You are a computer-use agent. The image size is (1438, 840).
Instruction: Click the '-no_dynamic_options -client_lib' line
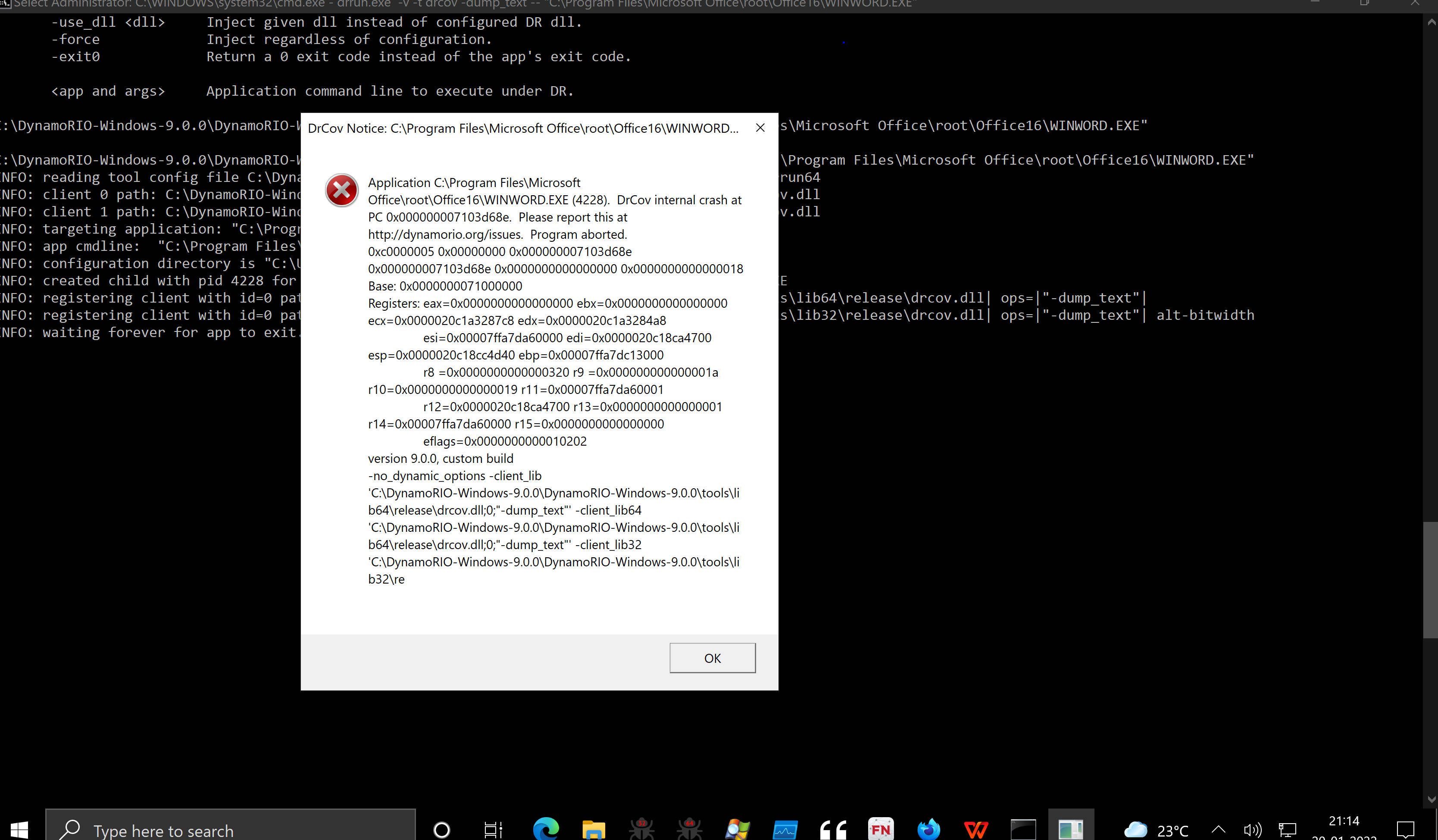455,476
